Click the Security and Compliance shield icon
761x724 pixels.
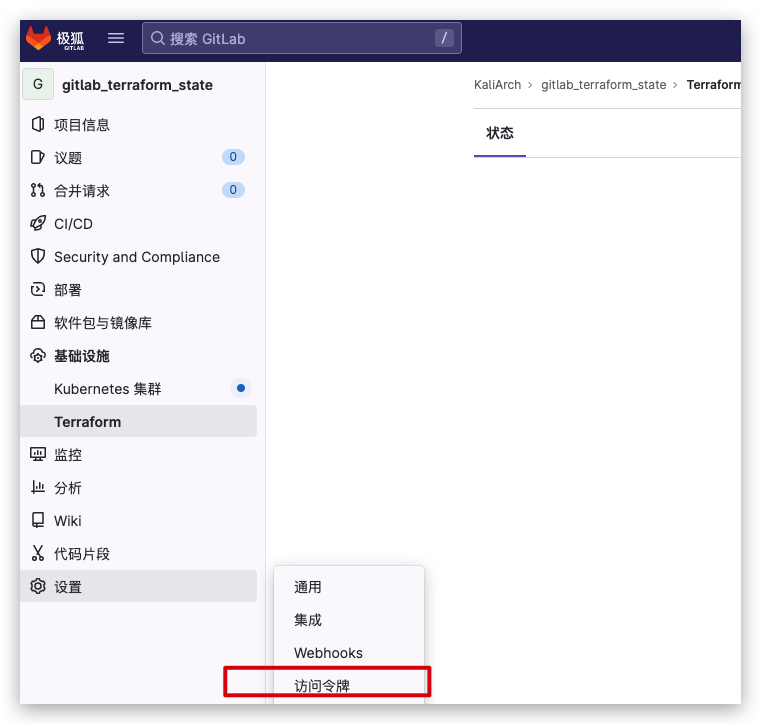[38, 257]
